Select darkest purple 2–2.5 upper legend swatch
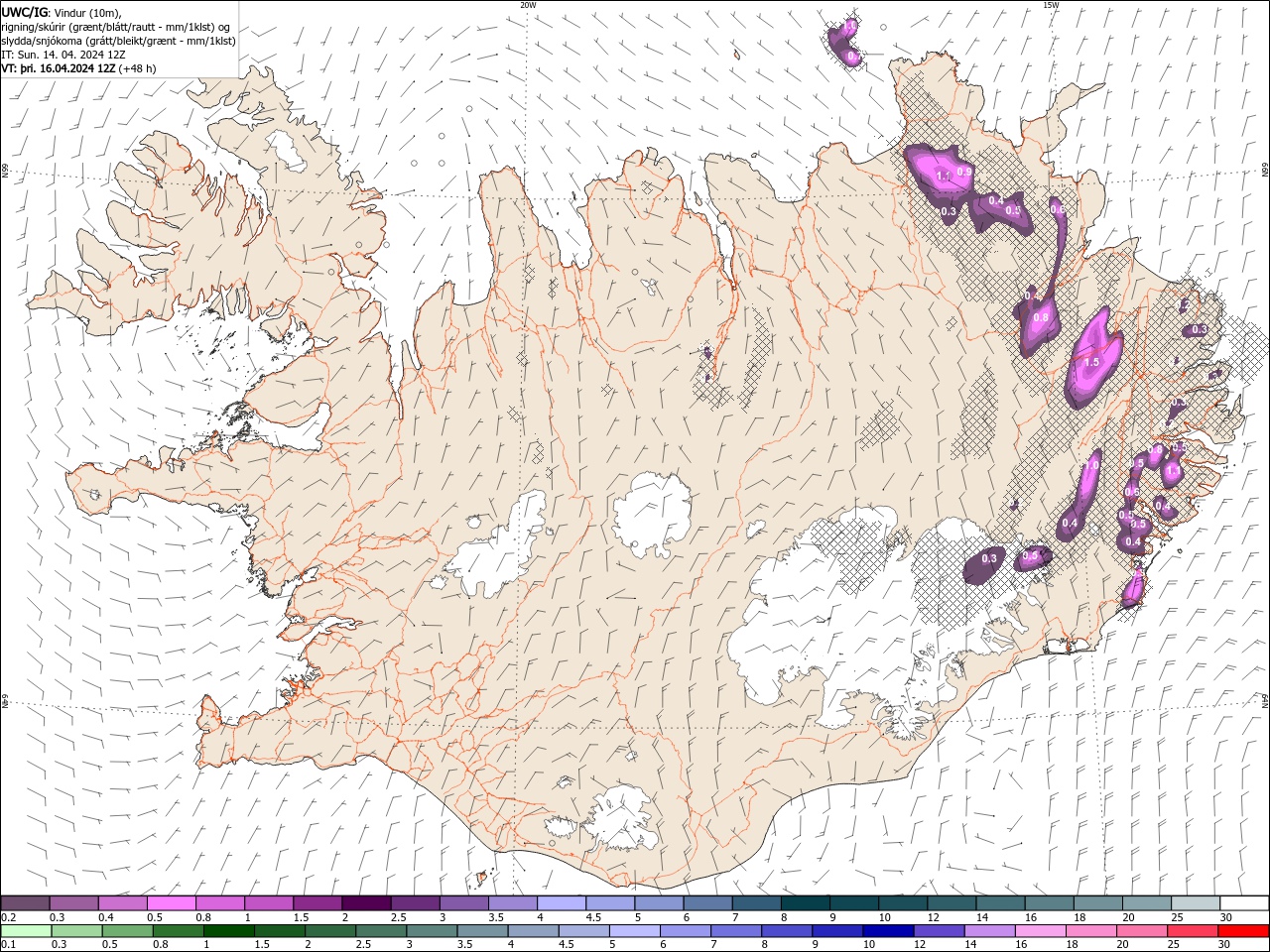 pyautogui.click(x=366, y=903)
